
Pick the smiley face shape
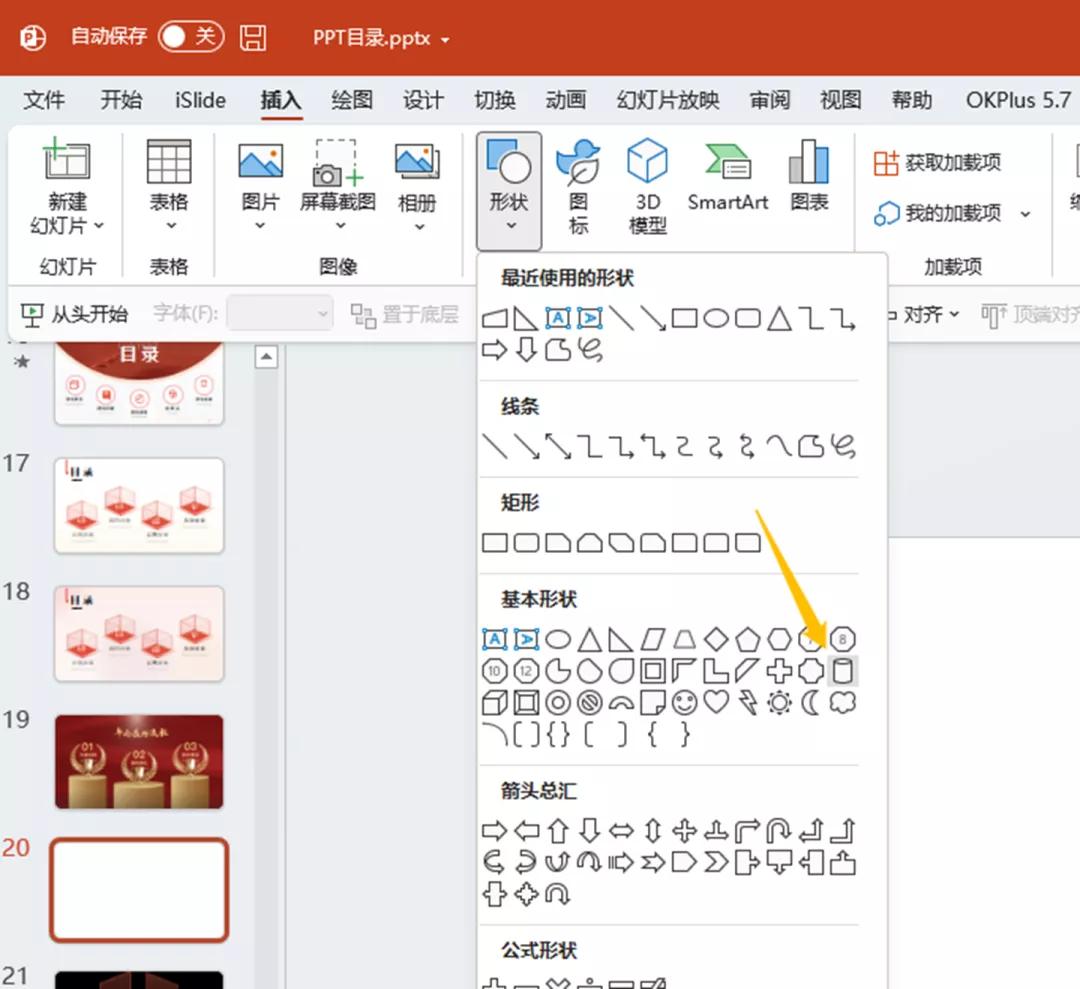click(685, 703)
